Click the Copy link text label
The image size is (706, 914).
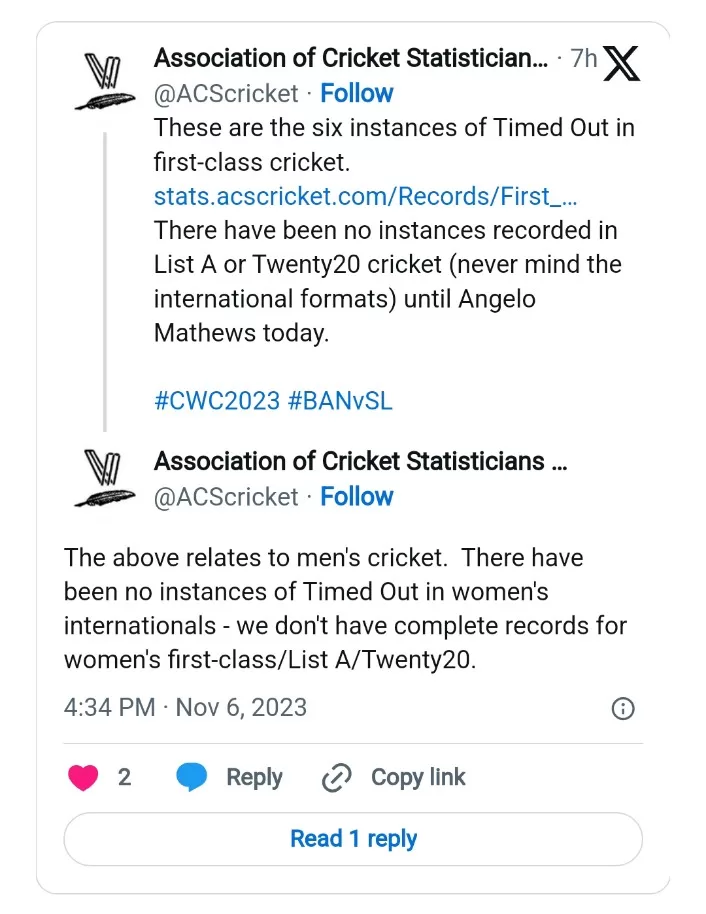point(418,777)
